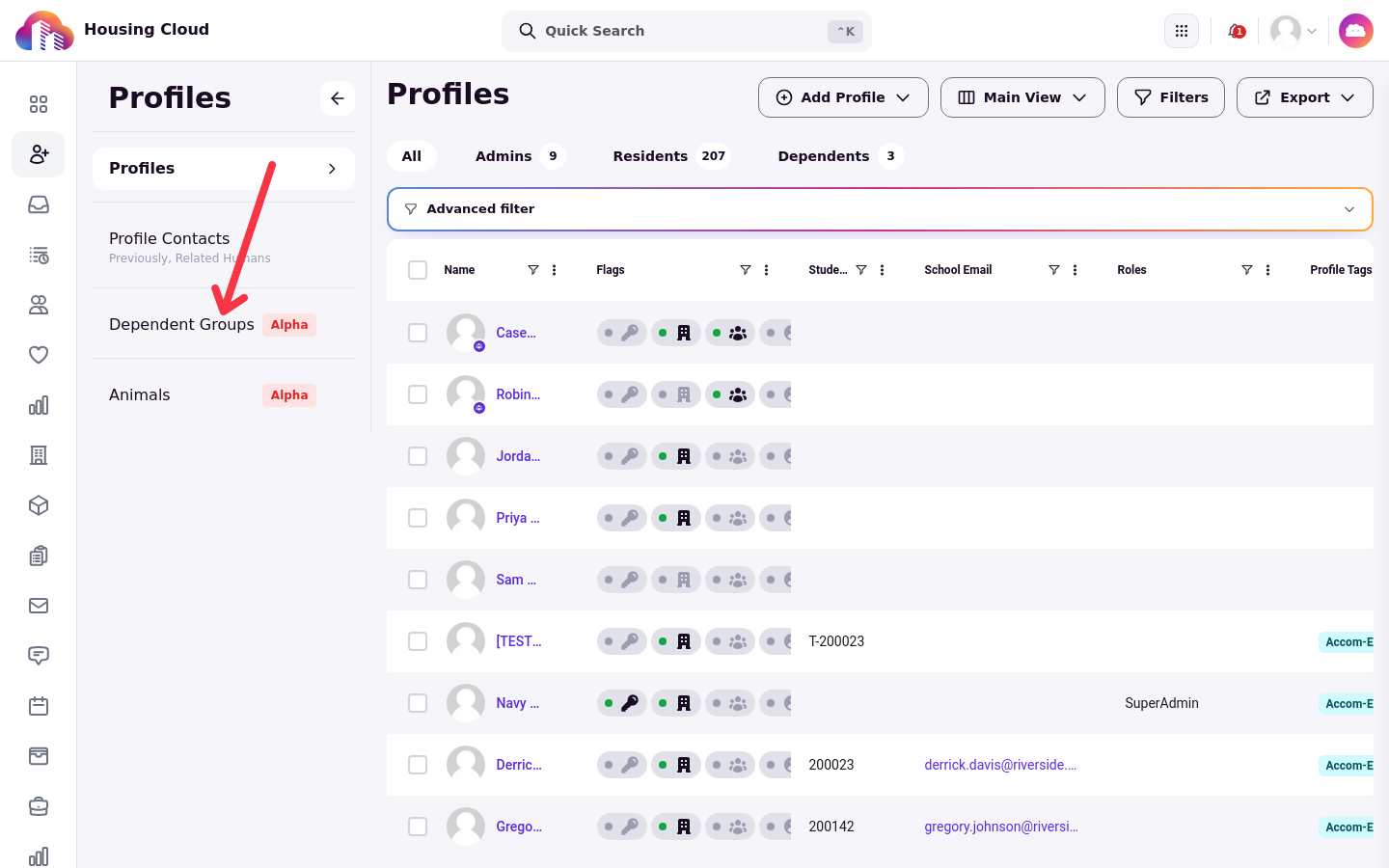1389x868 pixels.
Task: Open the Navy profile link
Action: click(x=517, y=703)
